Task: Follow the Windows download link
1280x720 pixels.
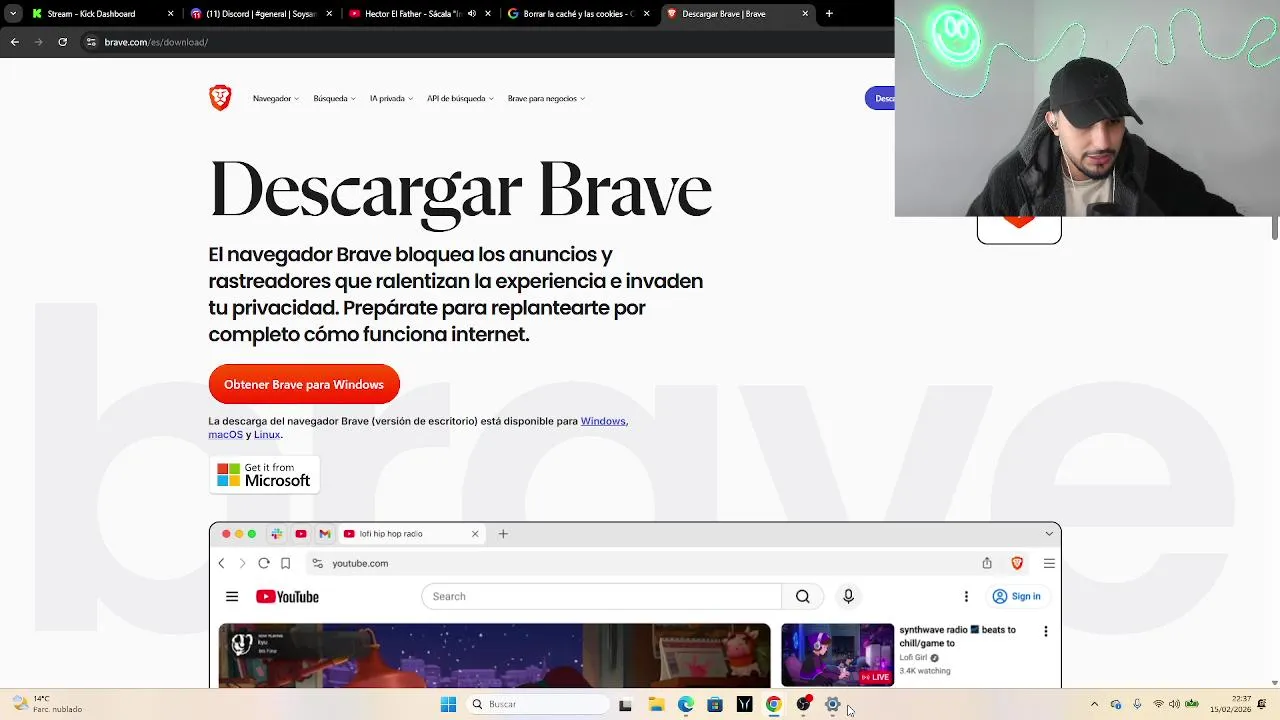Action: click(x=603, y=421)
